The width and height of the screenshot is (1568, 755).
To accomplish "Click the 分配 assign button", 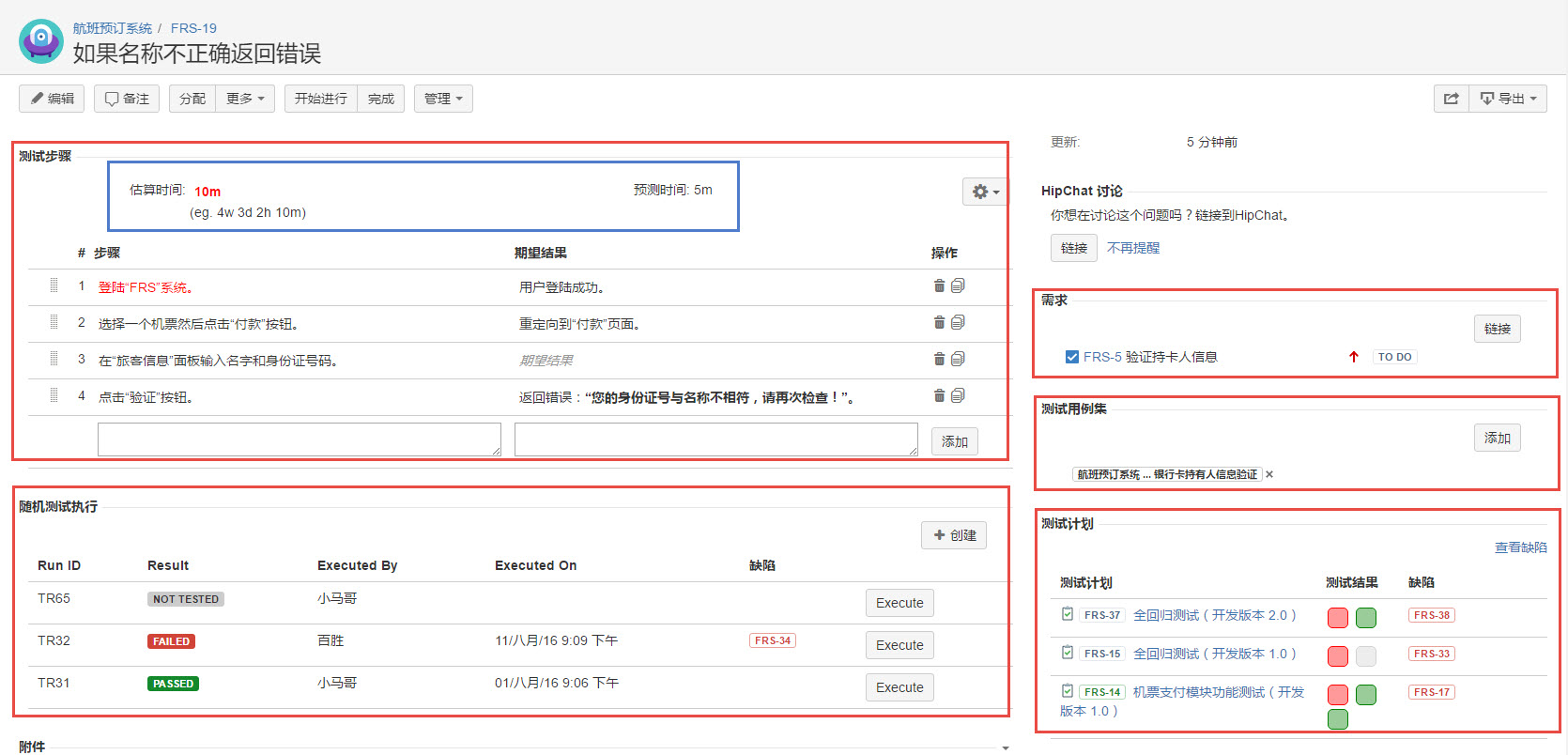I will click(x=192, y=99).
